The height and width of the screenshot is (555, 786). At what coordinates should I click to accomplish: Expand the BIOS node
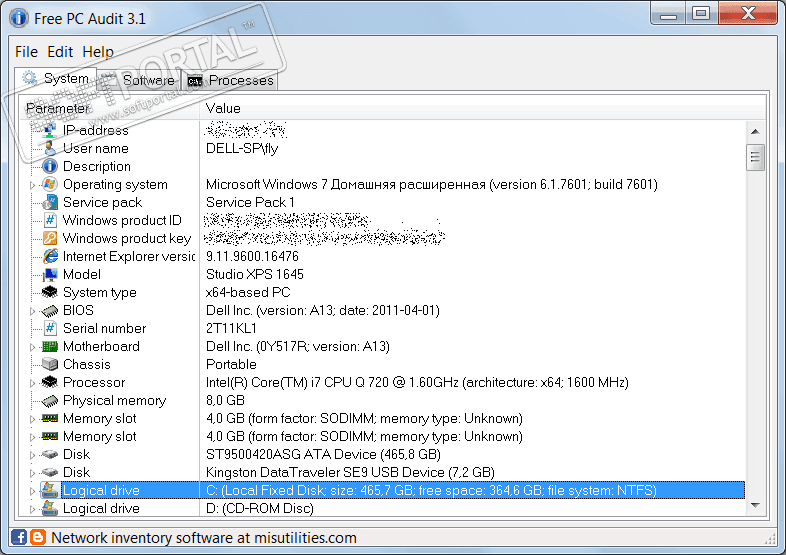33,311
